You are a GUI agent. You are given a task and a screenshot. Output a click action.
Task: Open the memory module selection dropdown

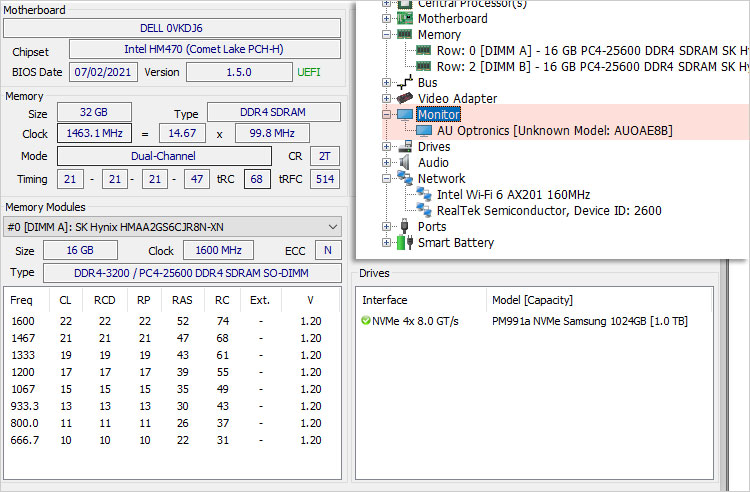[x=333, y=227]
